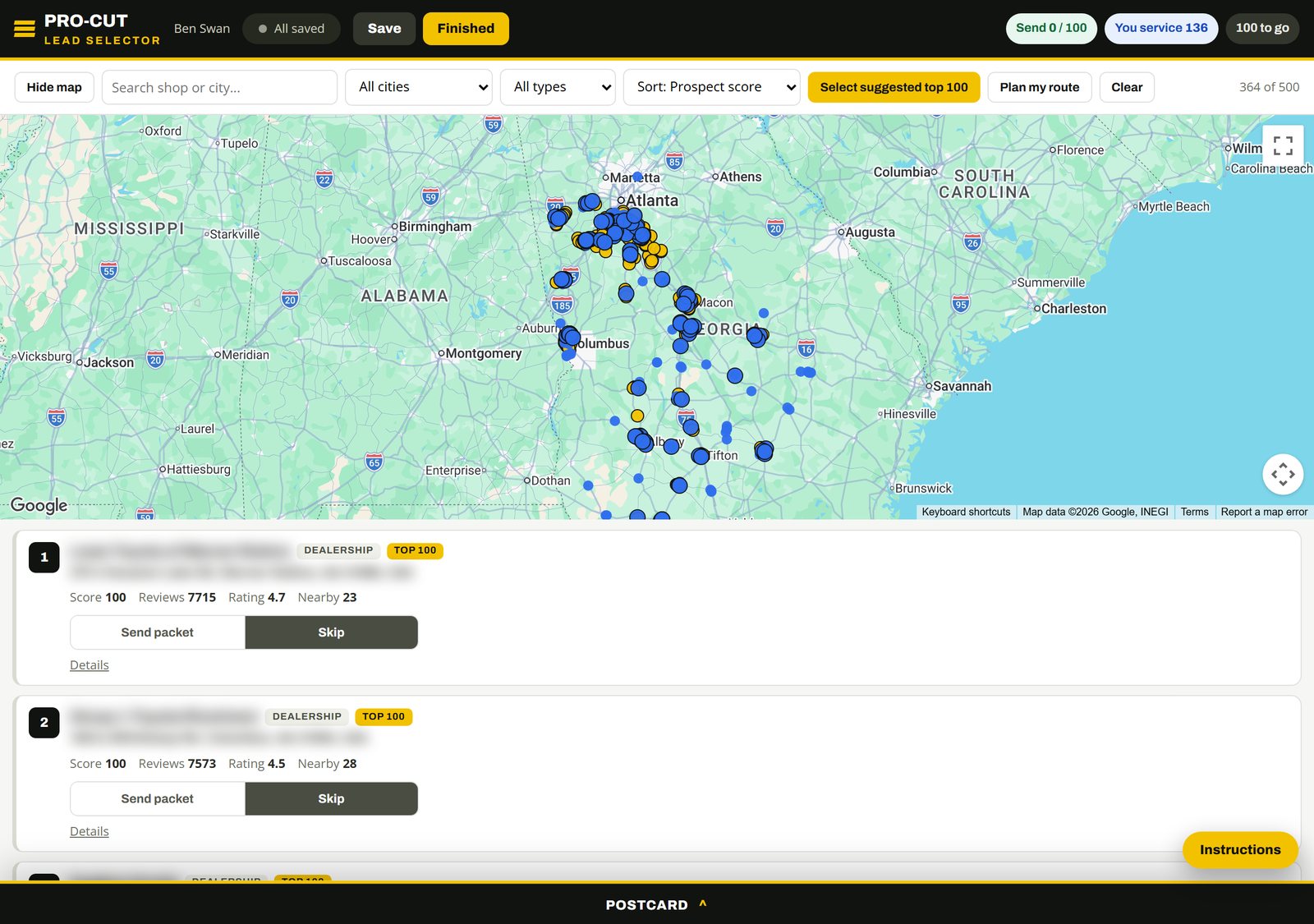
Task: Click the Interstate 16 shield
Action: pos(806,348)
